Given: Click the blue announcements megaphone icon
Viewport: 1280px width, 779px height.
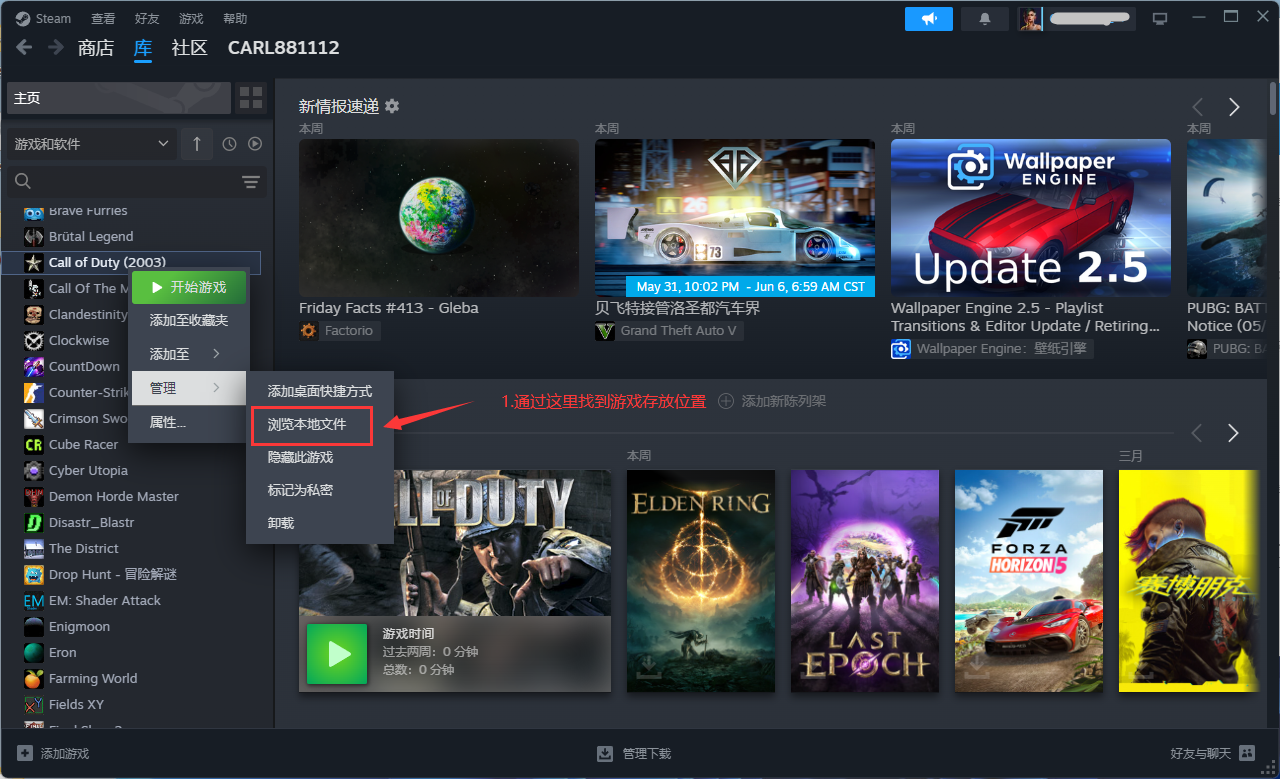Looking at the screenshot, I should (928, 18).
